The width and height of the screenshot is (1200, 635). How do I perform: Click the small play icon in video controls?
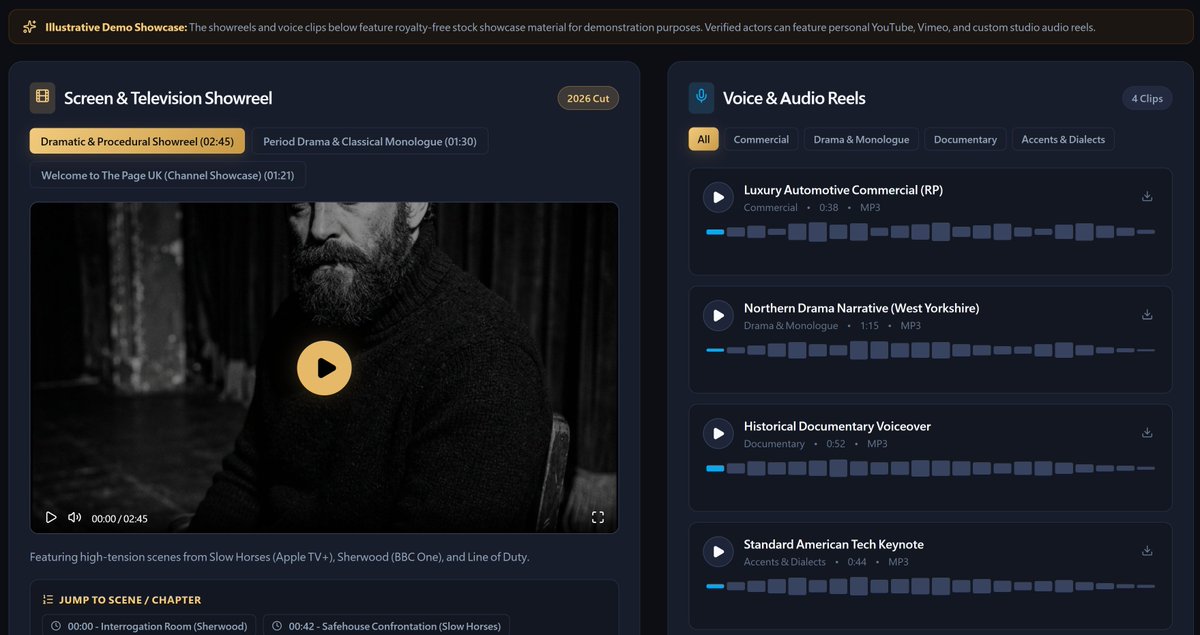click(x=51, y=517)
